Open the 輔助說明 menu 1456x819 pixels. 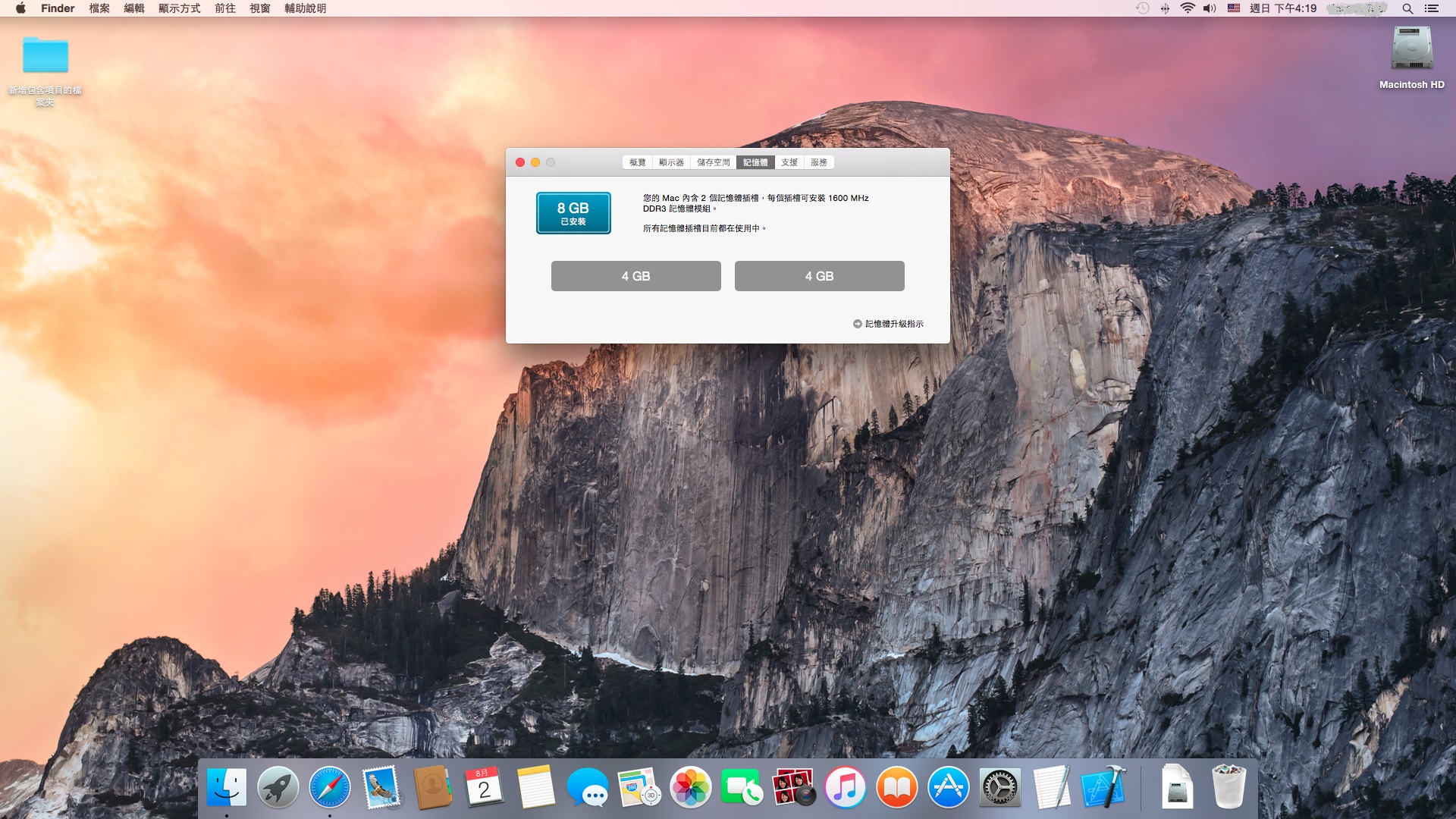[x=306, y=8]
